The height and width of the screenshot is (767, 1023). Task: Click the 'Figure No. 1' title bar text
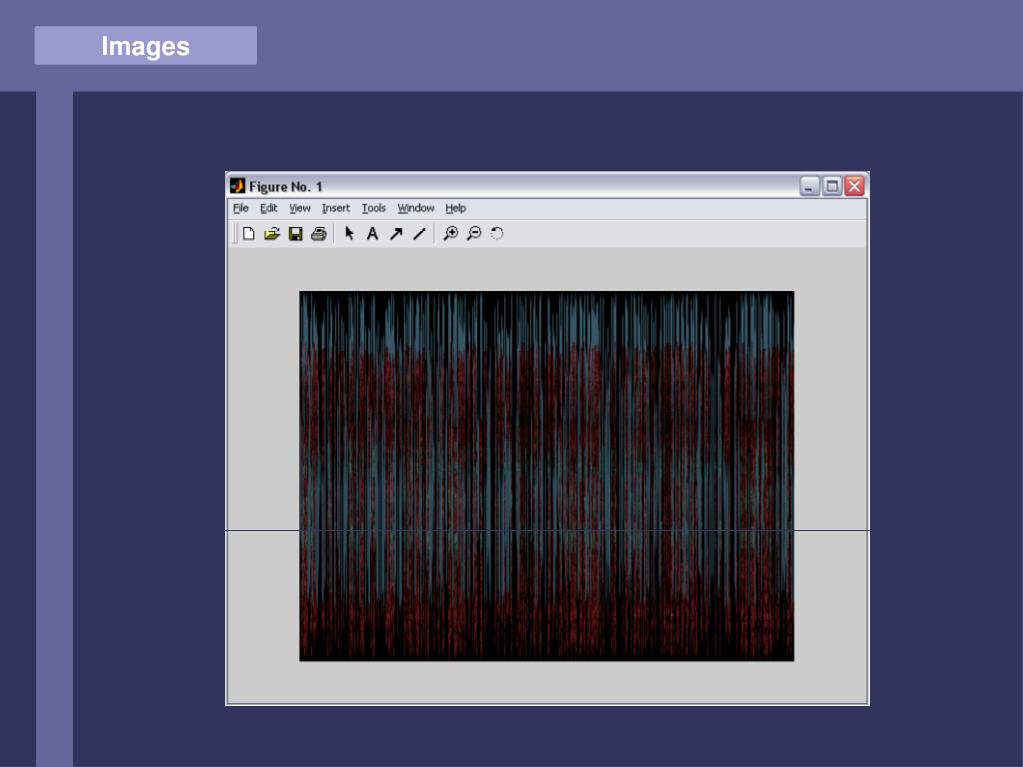click(286, 187)
